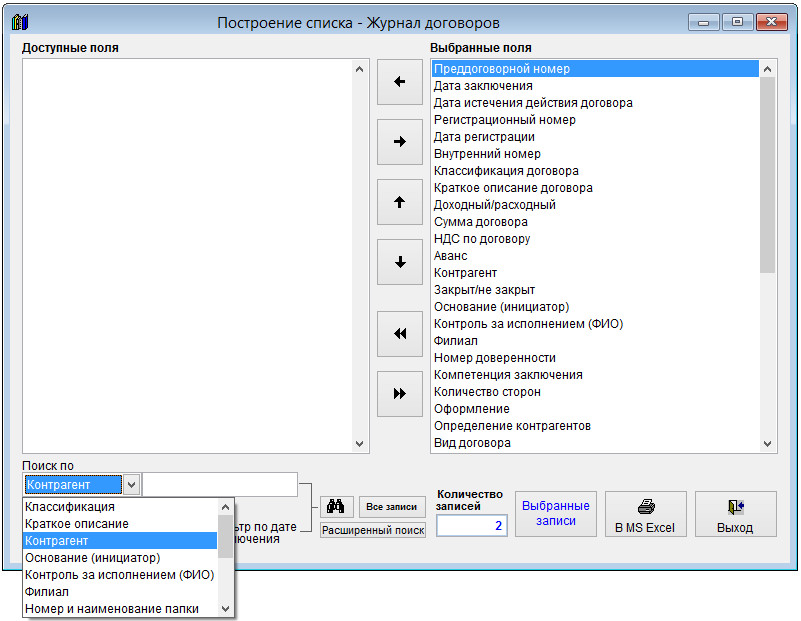Choose Классификация in the dropdown list

[x=121, y=507]
